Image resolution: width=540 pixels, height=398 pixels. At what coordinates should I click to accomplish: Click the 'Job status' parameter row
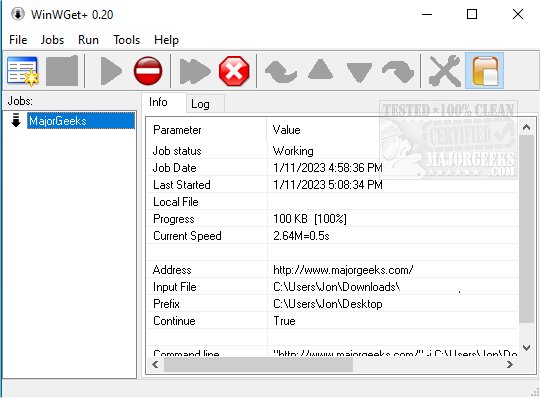coord(332,151)
